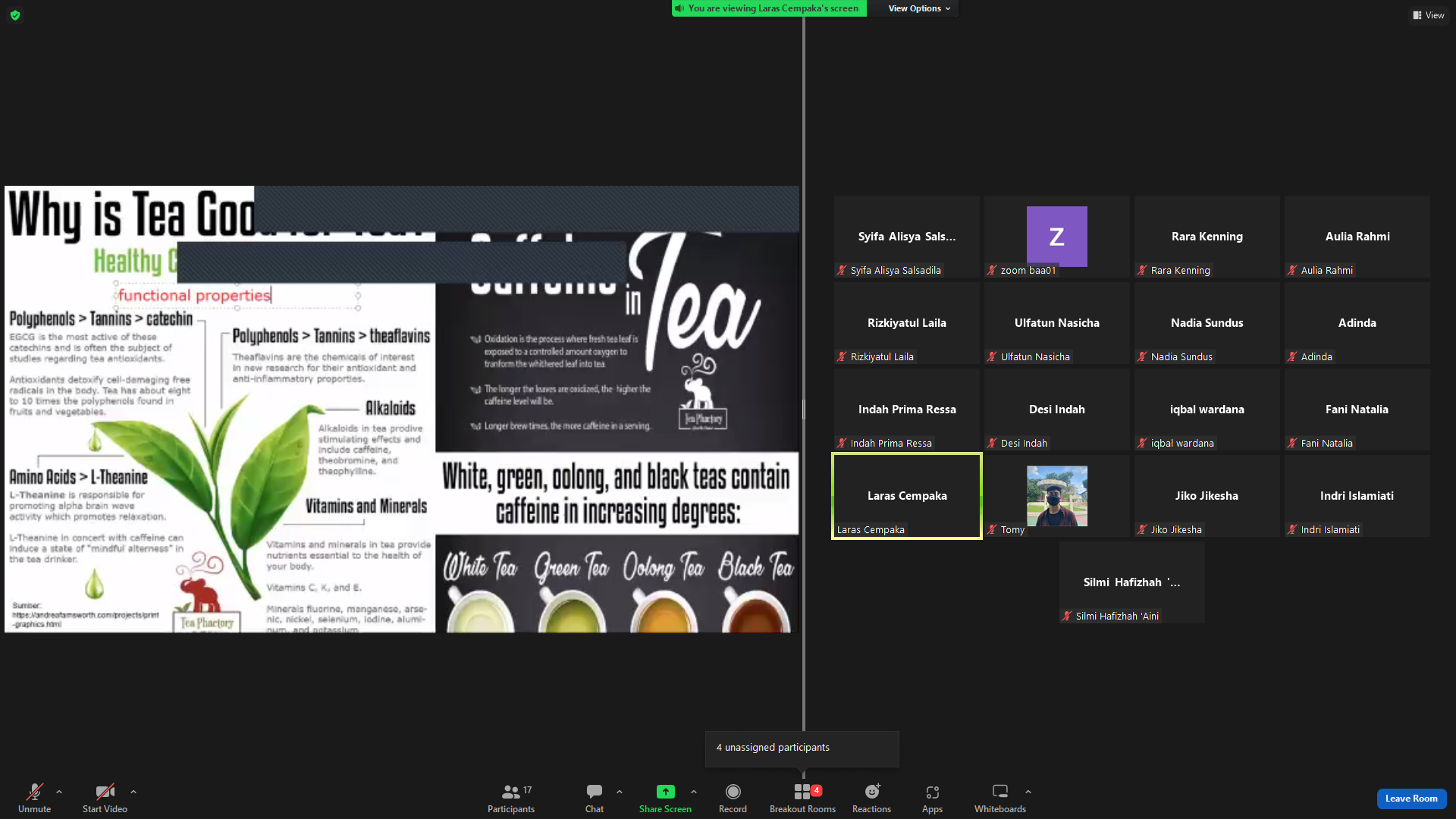Select Tomy's video tile with photo
This screenshot has width=1456, height=819.
click(1057, 496)
